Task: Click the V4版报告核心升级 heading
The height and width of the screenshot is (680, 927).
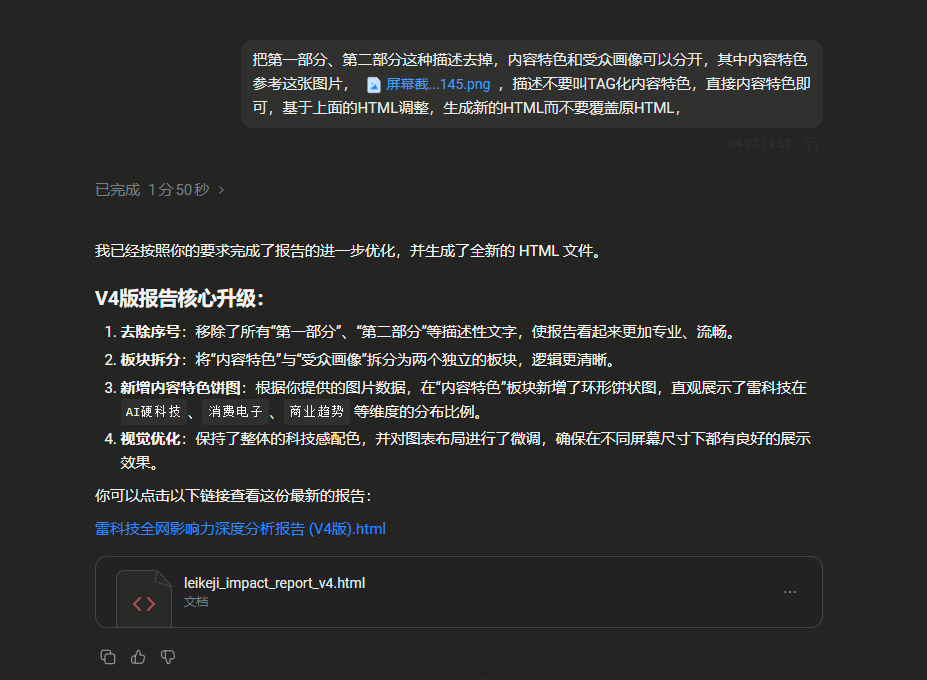Action: [180, 298]
